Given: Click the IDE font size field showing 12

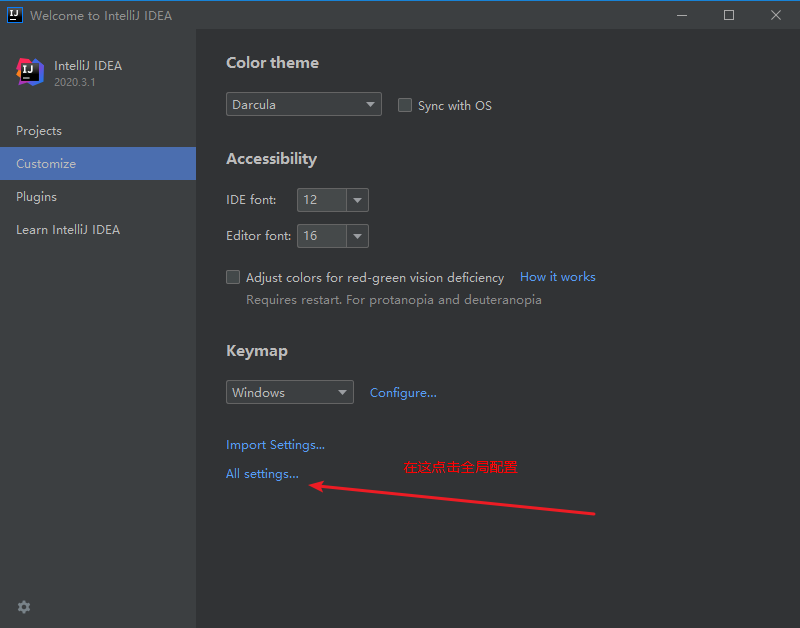Looking at the screenshot, I should pos(321,199).
